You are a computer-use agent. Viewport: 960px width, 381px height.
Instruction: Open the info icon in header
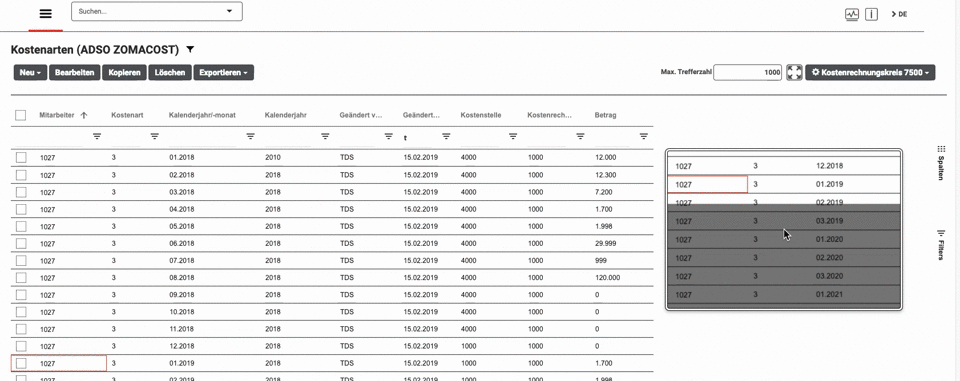(871, 14)
